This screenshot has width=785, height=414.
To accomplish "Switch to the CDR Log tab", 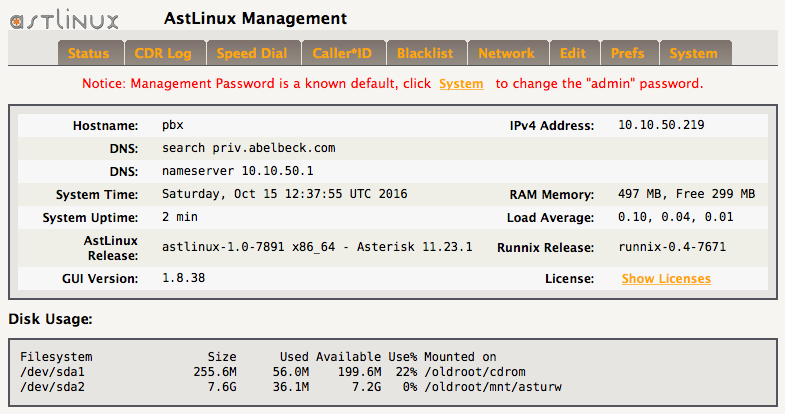I will tap(163, 53).
